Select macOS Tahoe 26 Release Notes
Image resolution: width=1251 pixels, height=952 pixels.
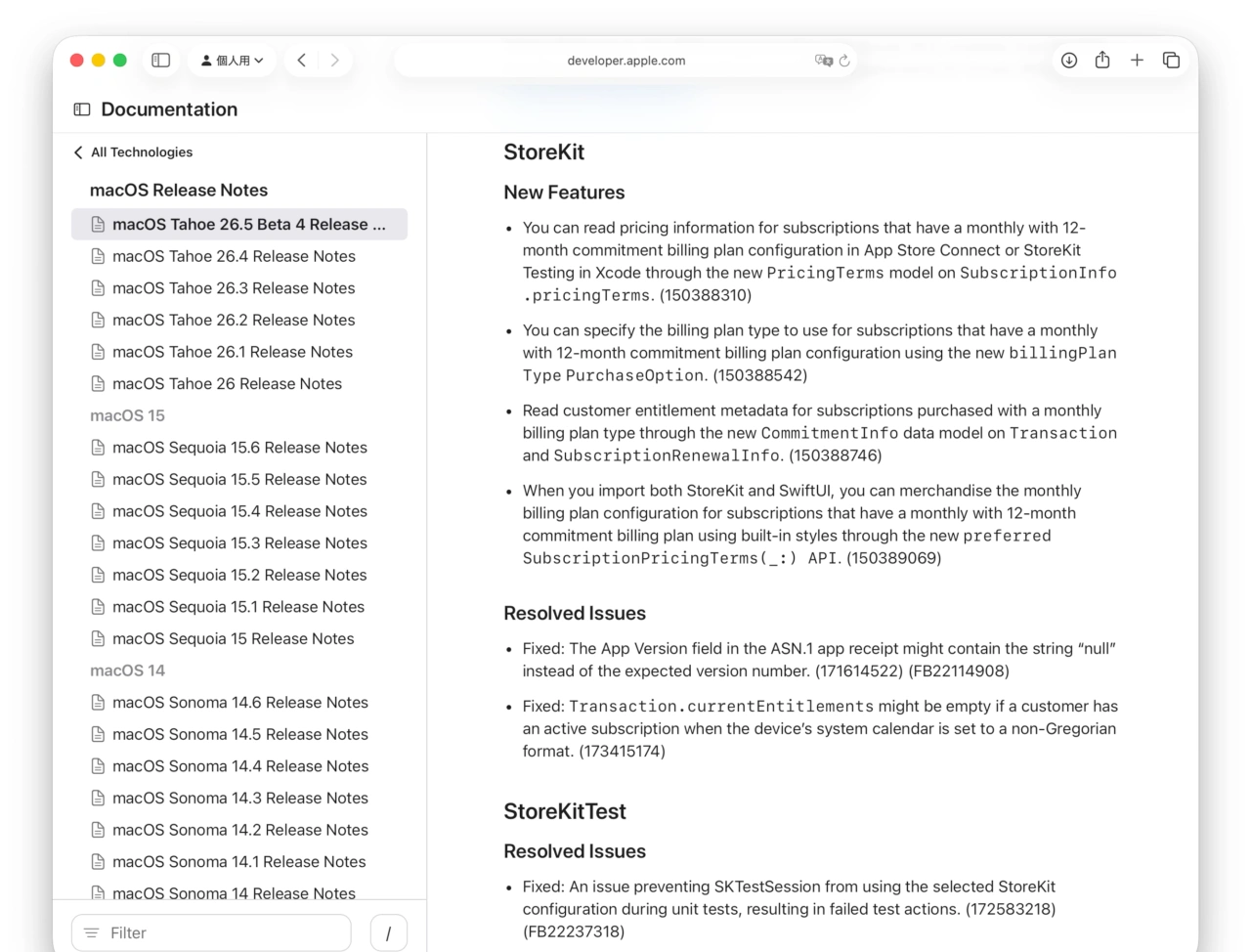(228, 383)
